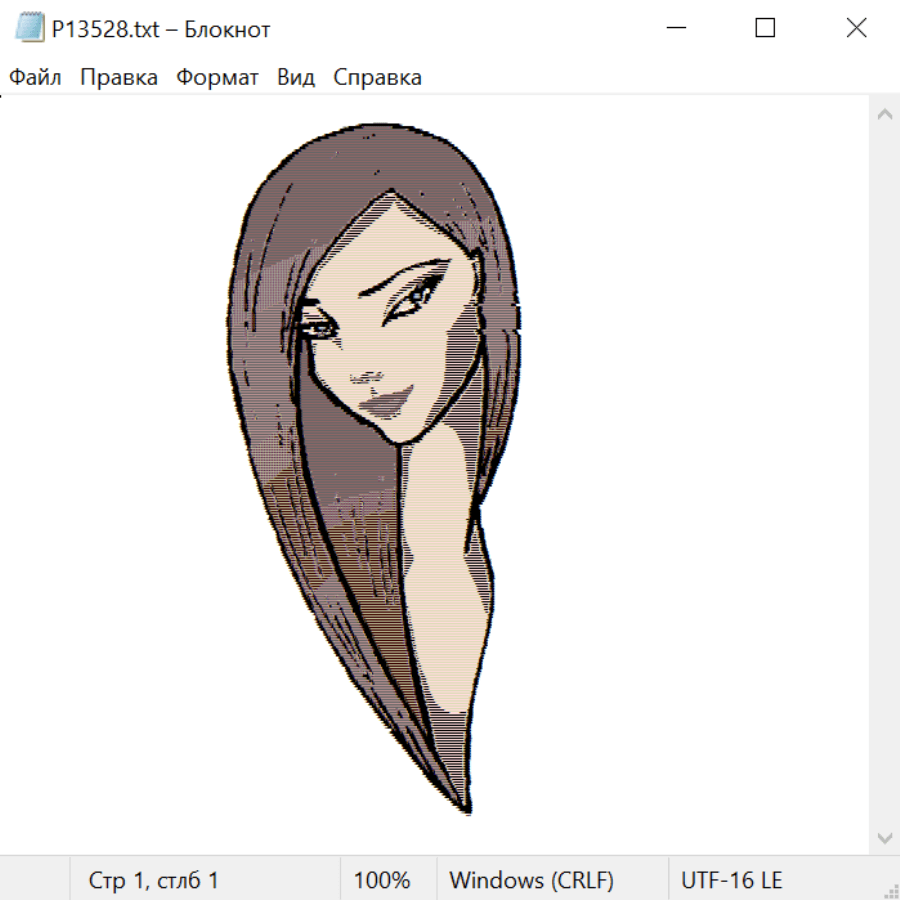This screenshot has width=900, height=900.
Task: Maximize the Блокнот window
Action: click(x=765, y=29)
